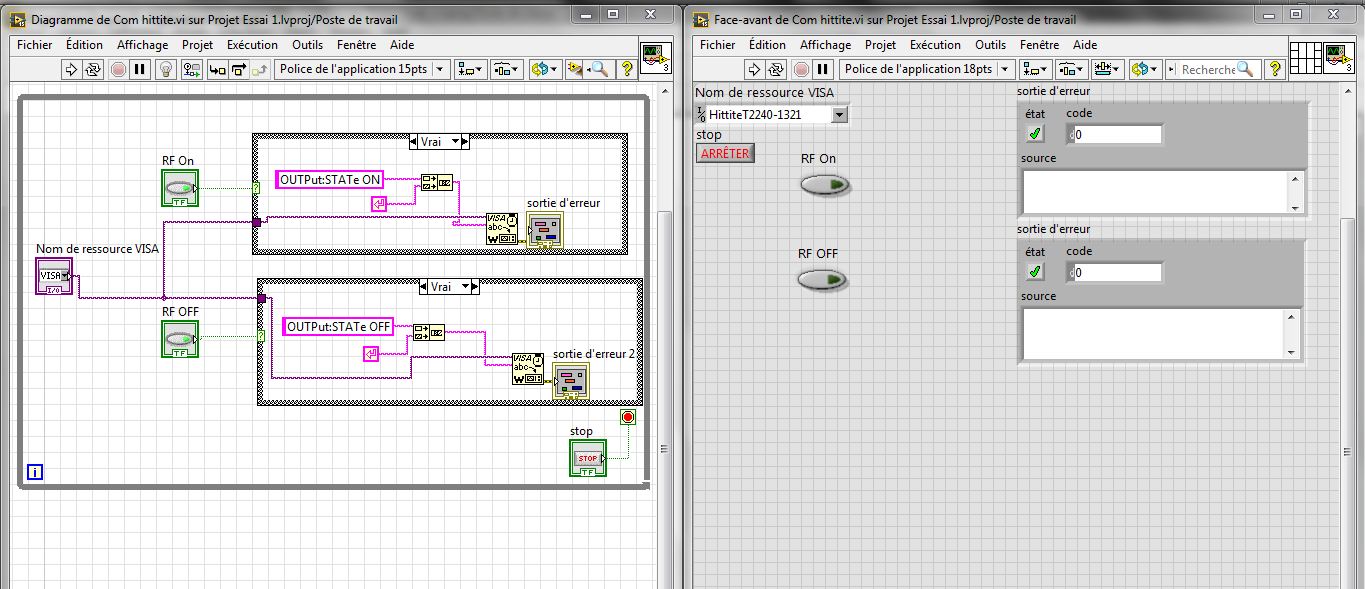Abort execution in the Diagramme window
Viewport: 1365px width, 589px height.
tap(118, 69)
